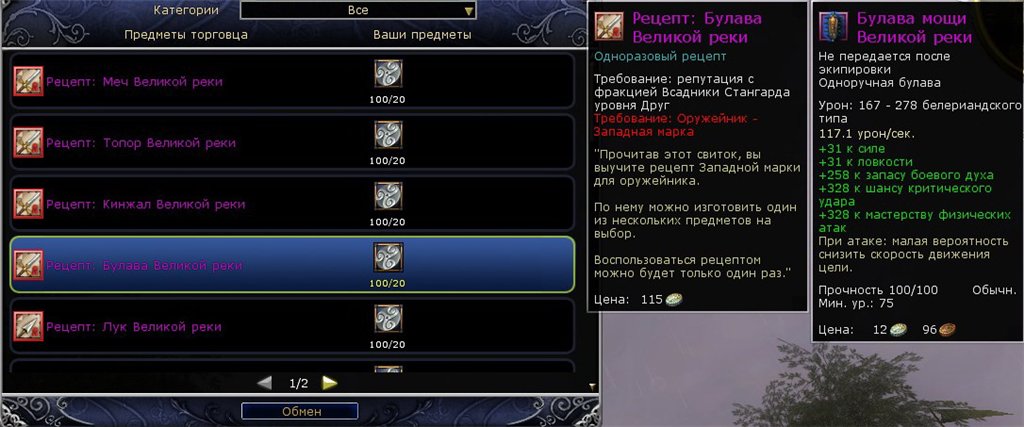Image resolution: width=1024 pixels, height=427 pixels.
Task: Click the silver token icon in the Топор row
Action: click(x=388, y=134)
